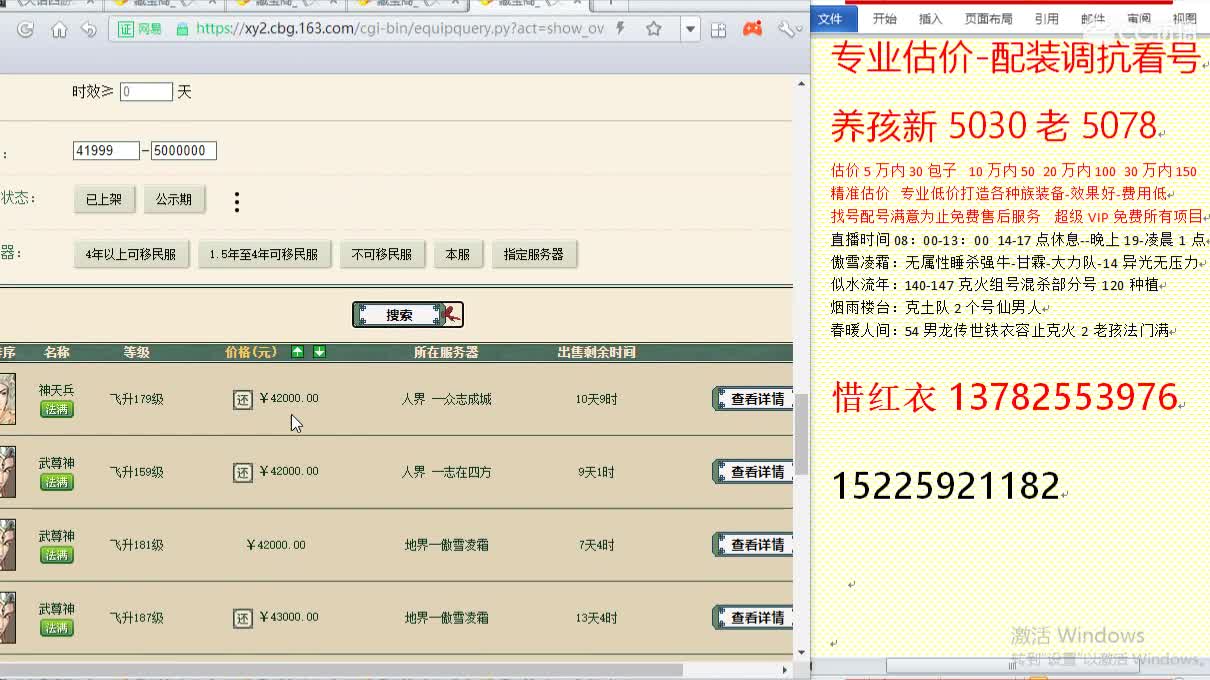Click the red game controller toolbar icon
This screenshot has height=680, width=1210.
[x=752, y=29]
